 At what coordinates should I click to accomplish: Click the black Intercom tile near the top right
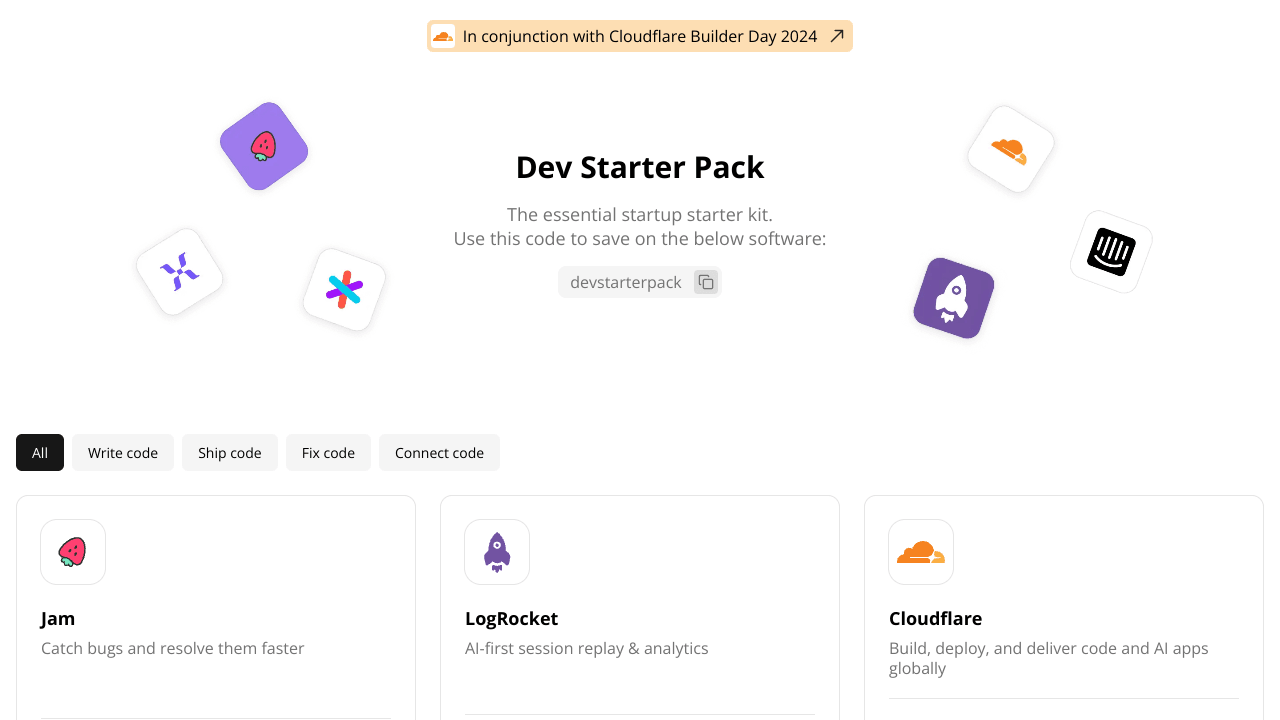point(1110,251)
